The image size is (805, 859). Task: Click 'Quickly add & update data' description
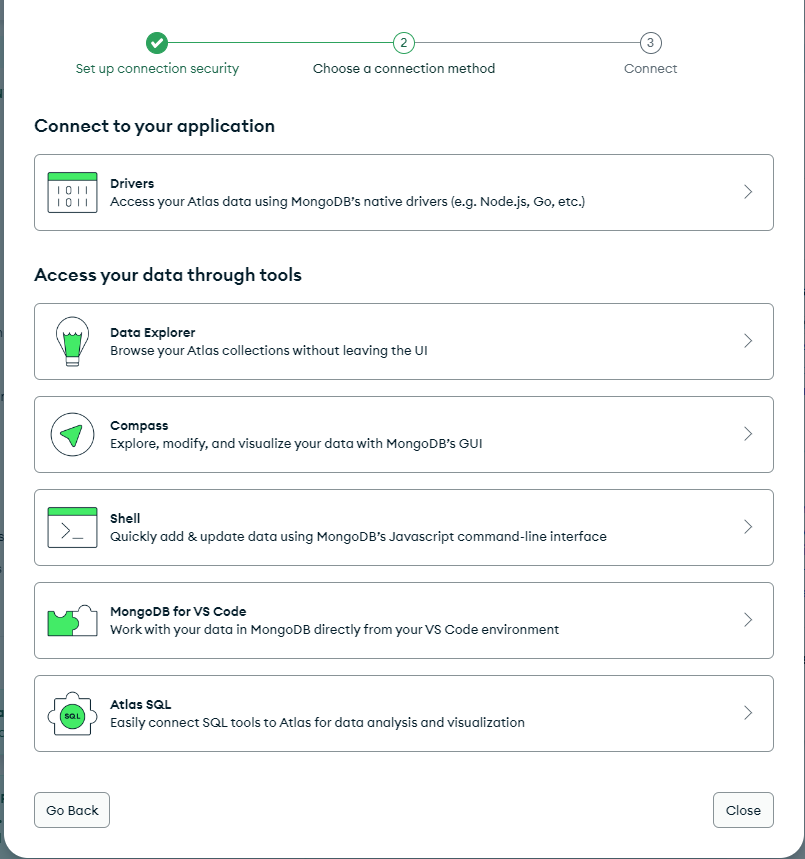[358, 536]
